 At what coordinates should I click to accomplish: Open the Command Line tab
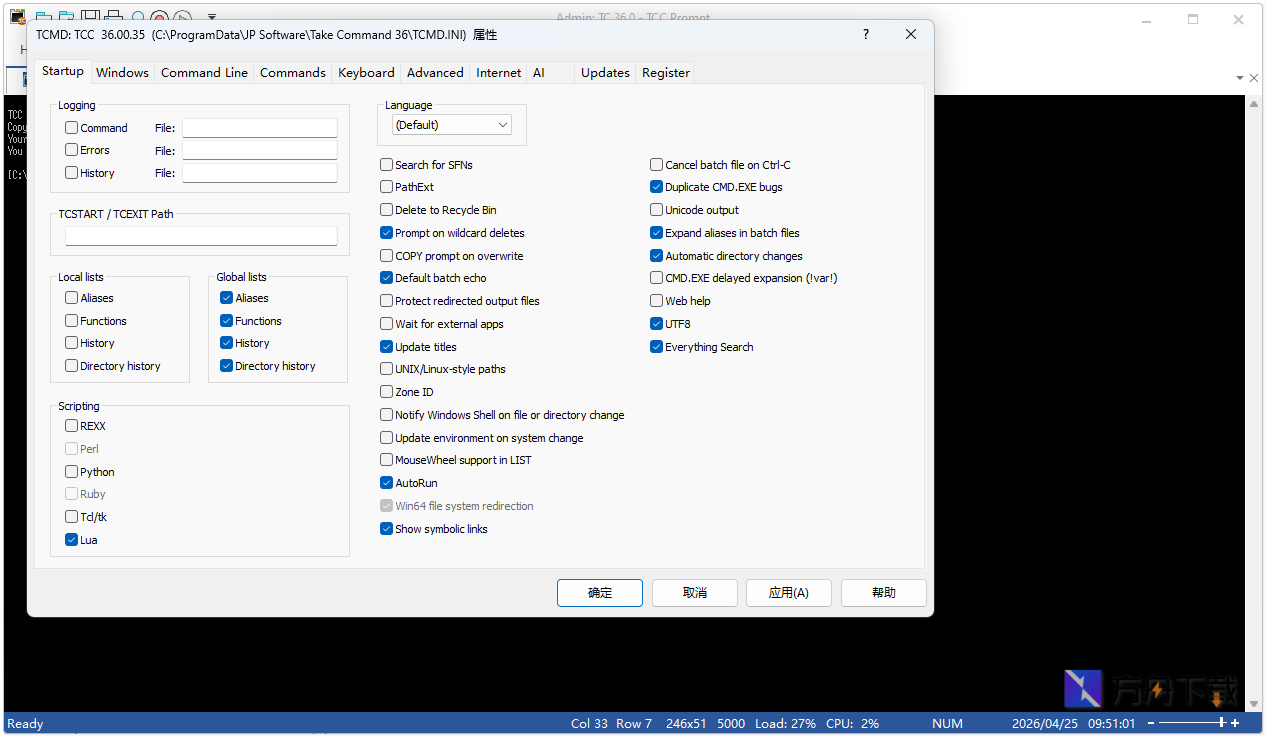[x=204, y=72]
